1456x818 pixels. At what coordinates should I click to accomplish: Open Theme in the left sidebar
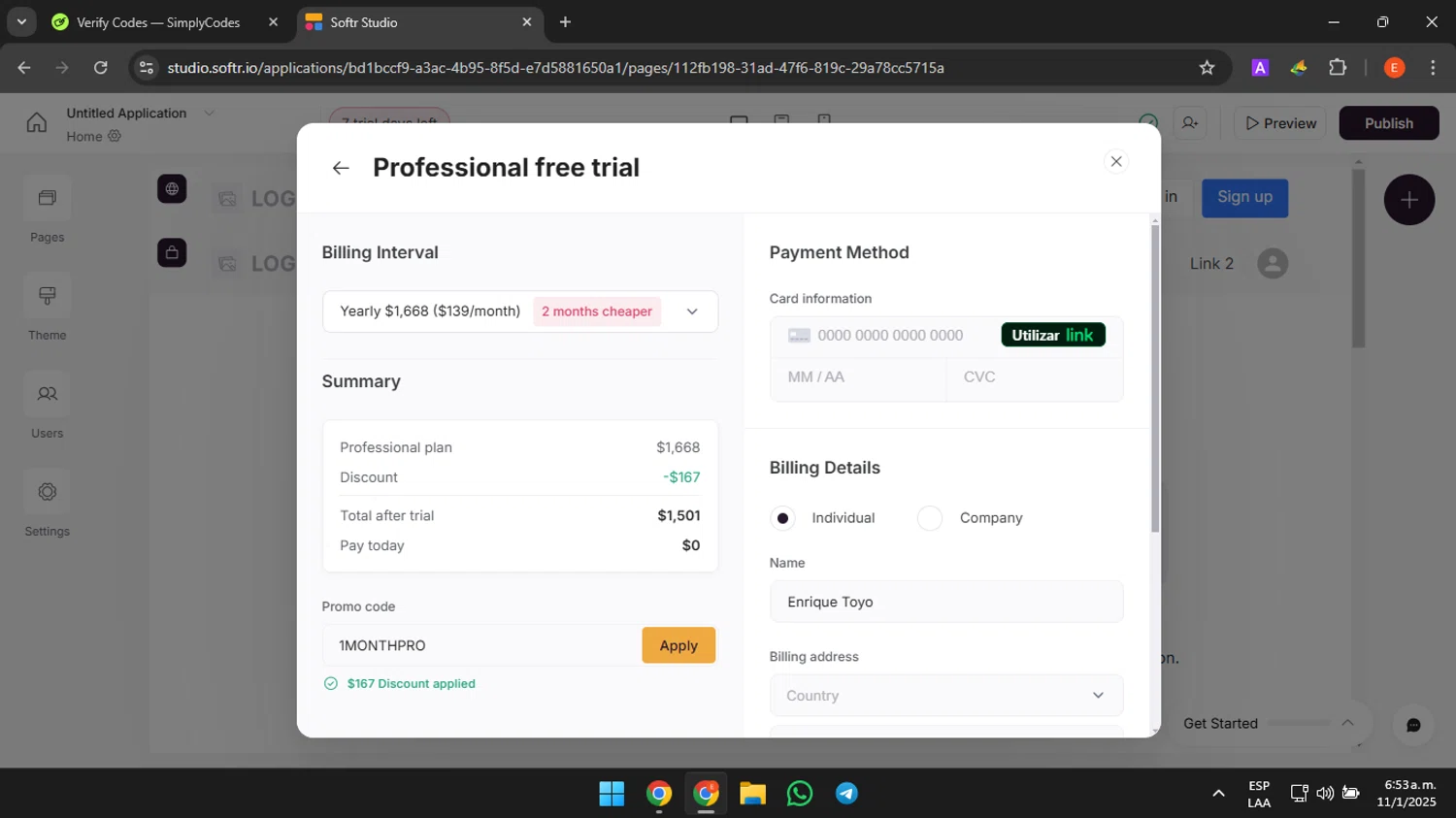point(47,310)
